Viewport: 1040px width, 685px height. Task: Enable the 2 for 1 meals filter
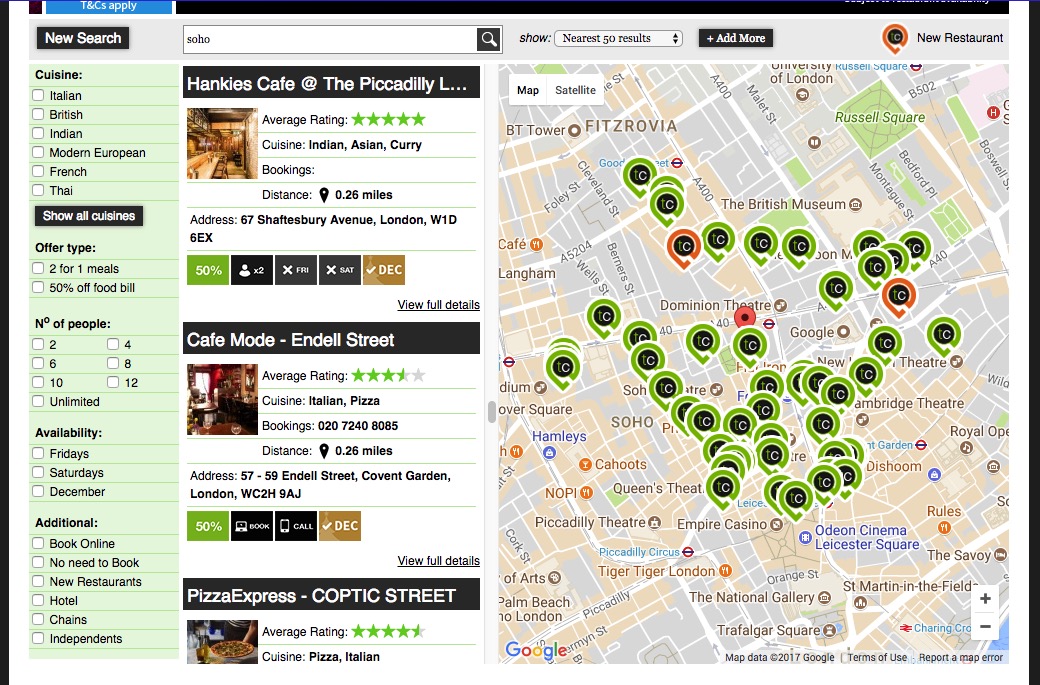tap(38, 269)
